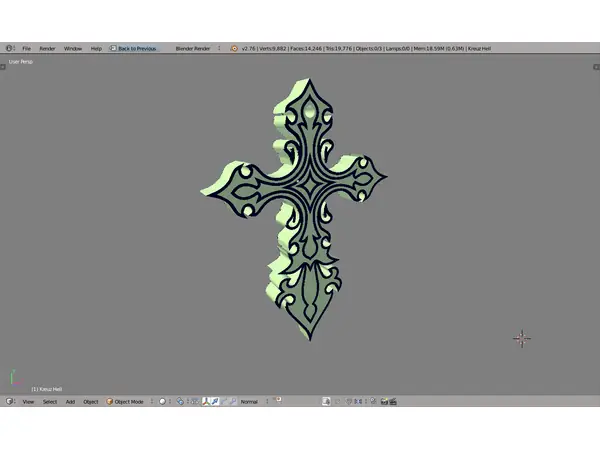
Task: Open the Object Mode dropdown
Action: click(129, 402)
